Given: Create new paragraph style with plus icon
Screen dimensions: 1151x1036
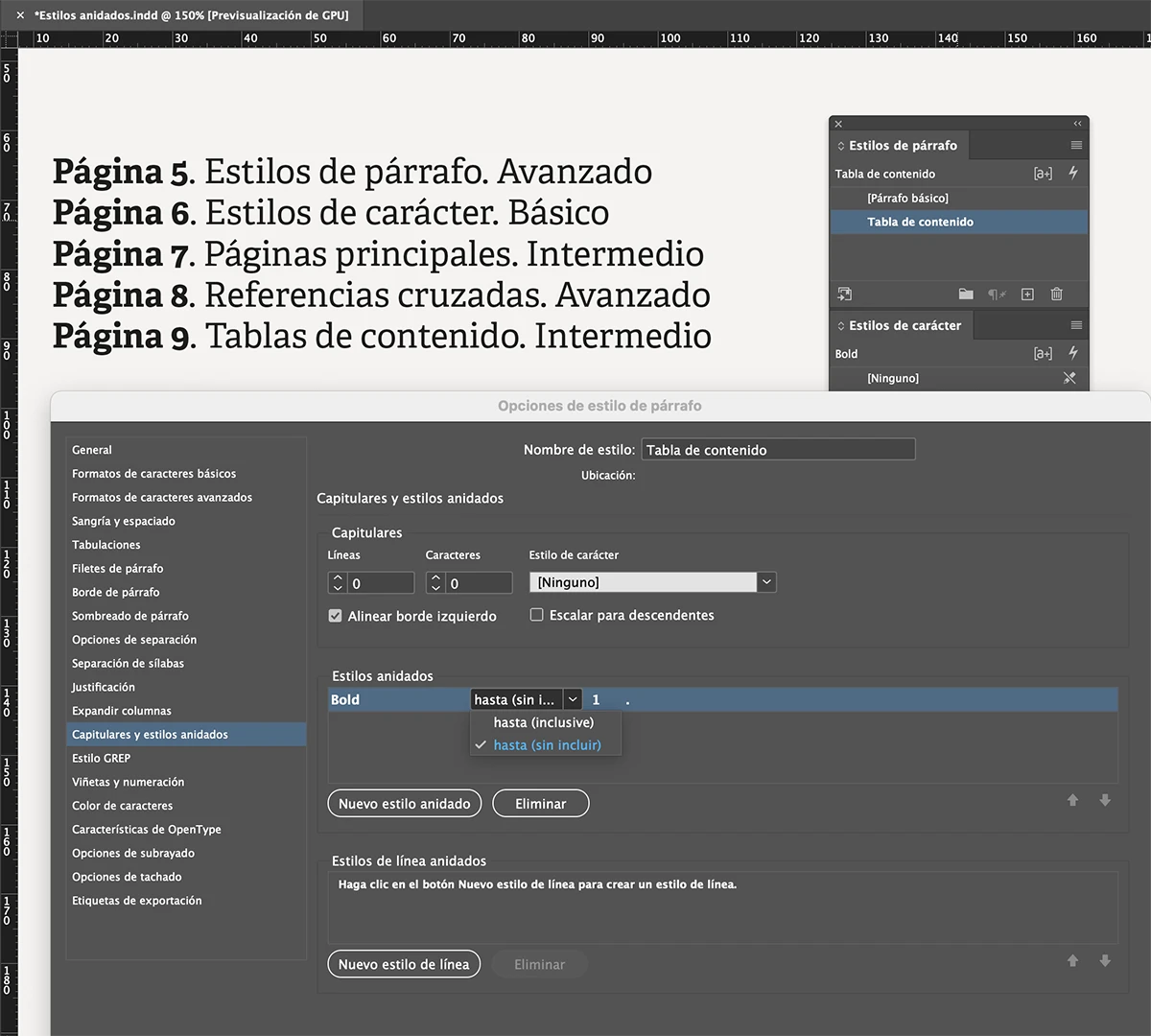Looking at the screenshot, I should pyautogui.click(x=1027, y=294).
